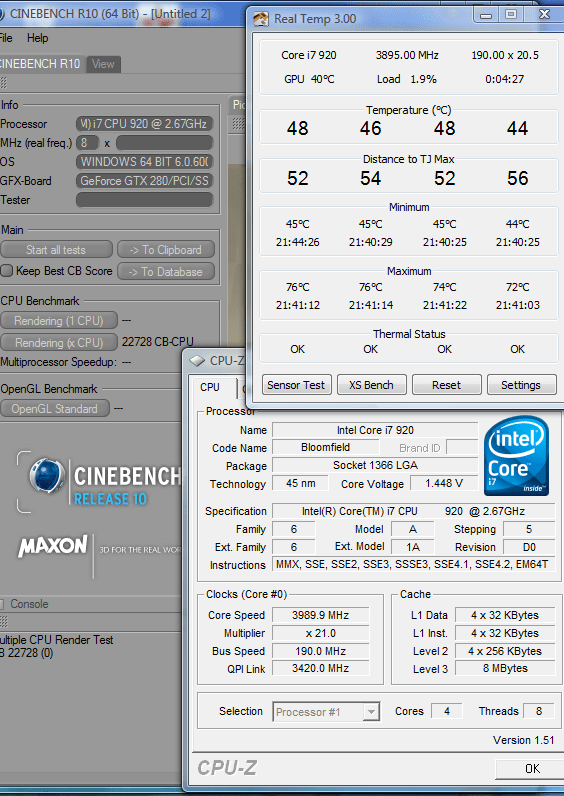
Task: Click Rendering (1 CPU) button
Action: coord(59,320)
